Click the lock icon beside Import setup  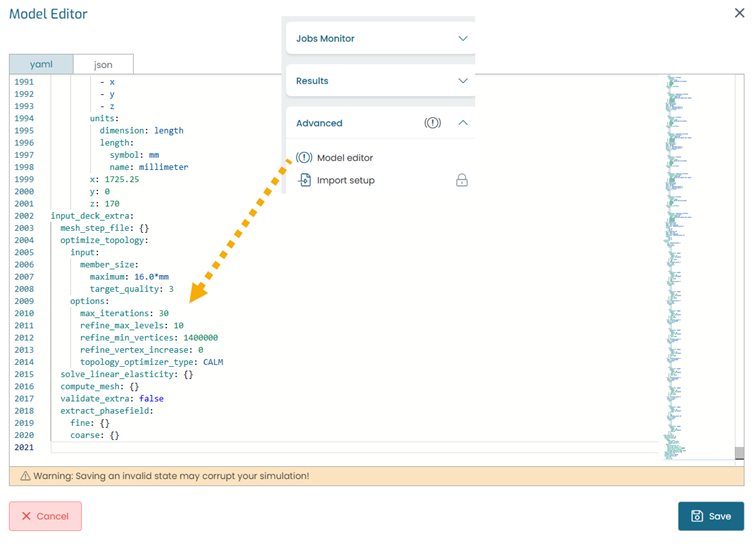[x=462, y=180]
